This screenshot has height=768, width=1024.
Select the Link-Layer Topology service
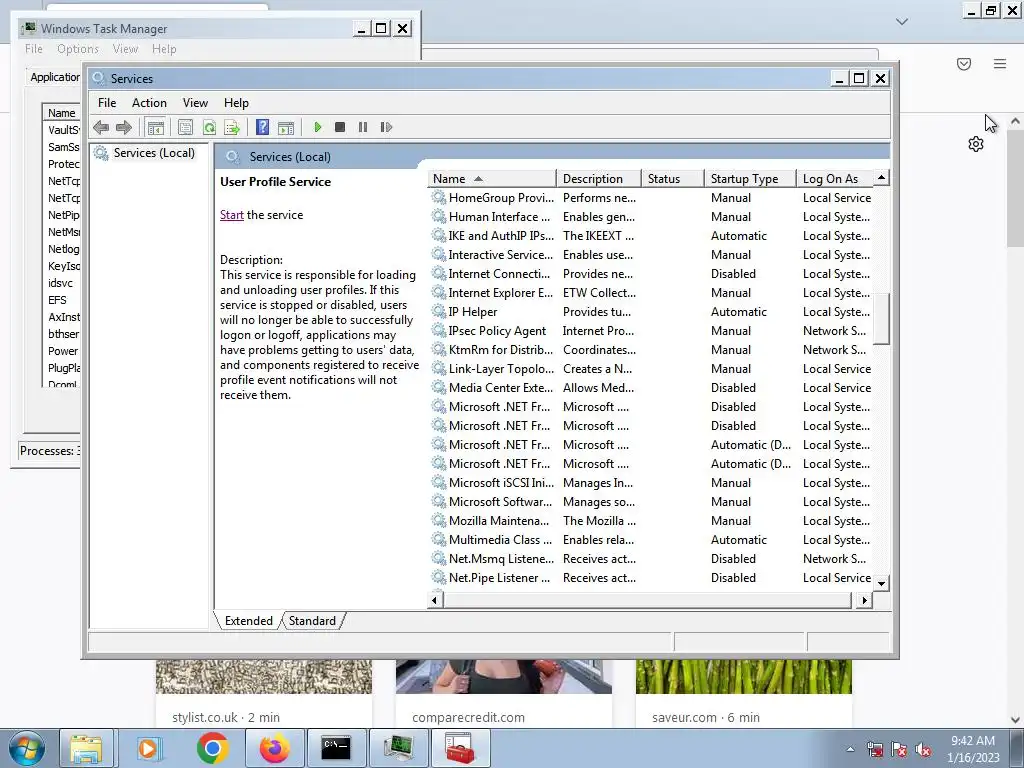click(650, 368)
